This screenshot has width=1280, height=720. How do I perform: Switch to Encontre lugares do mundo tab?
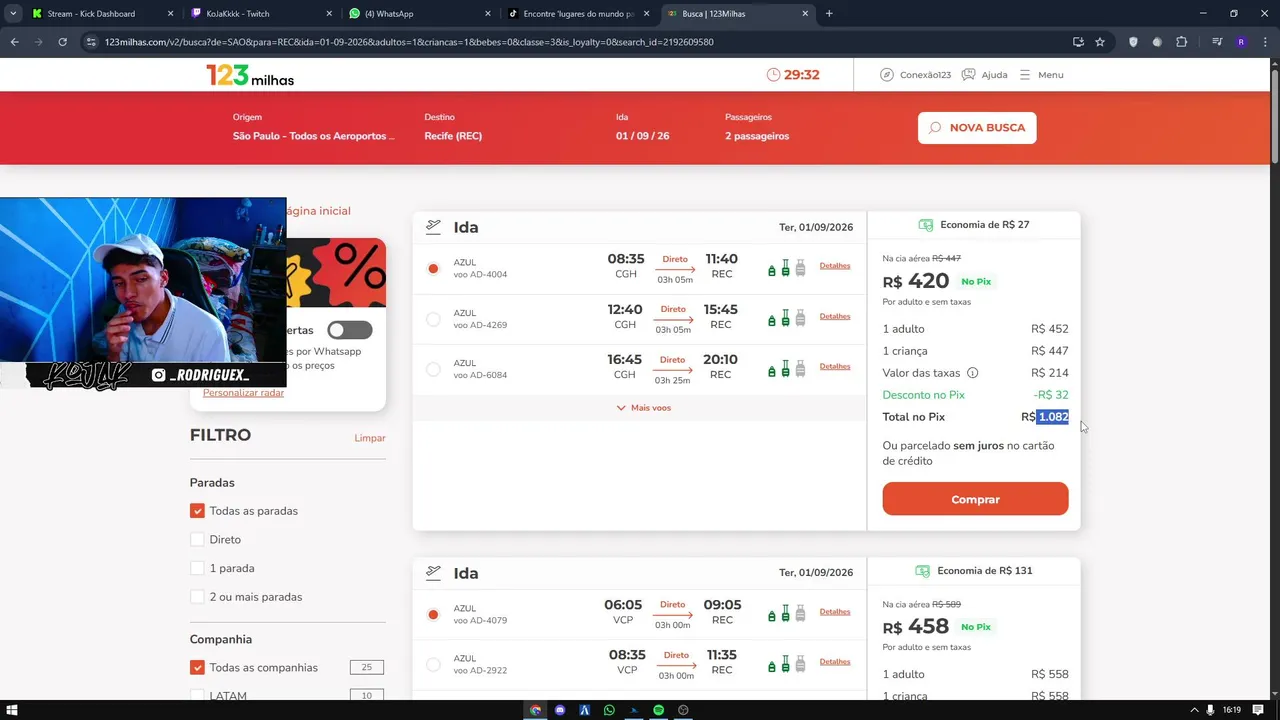[x=577, y=14]
